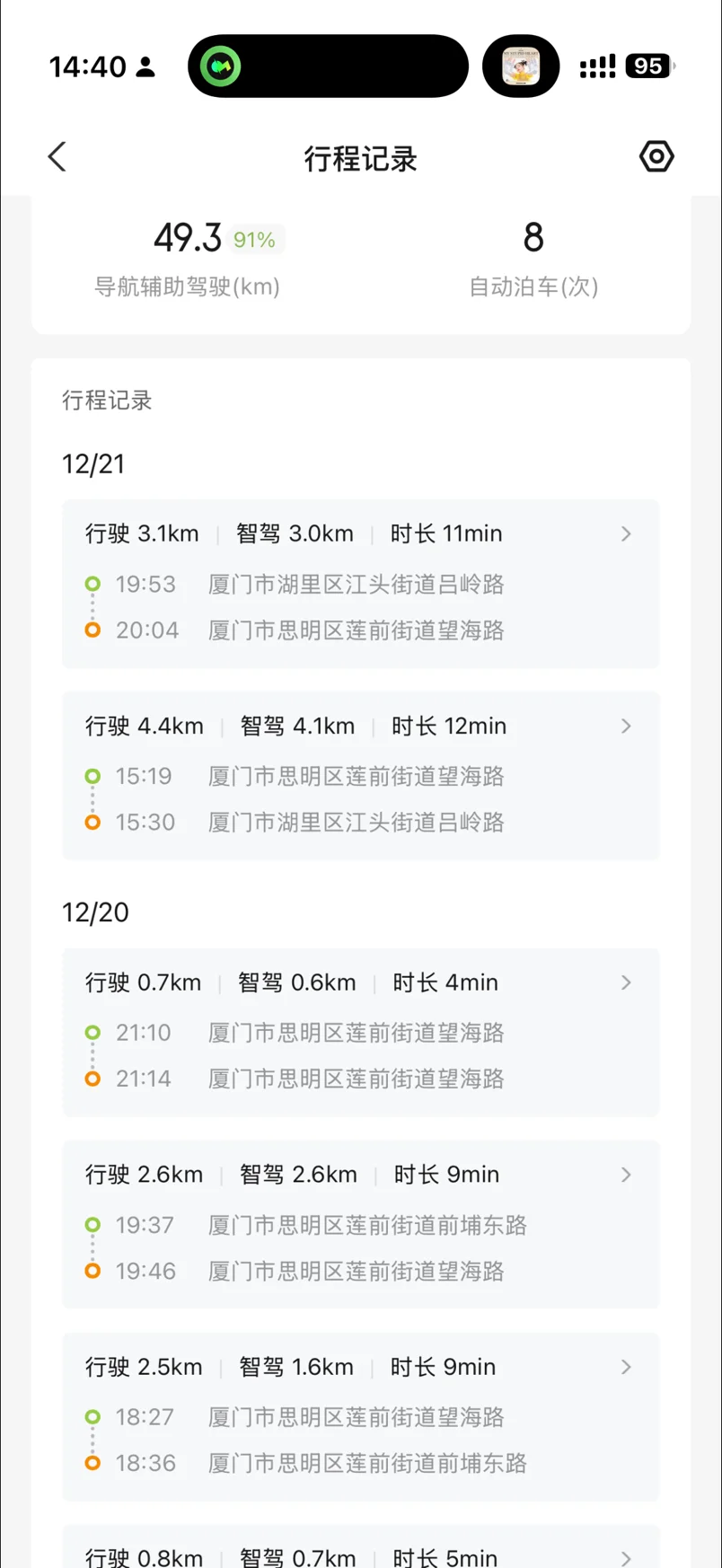Tap the orange end marker at 20:04

92,630
